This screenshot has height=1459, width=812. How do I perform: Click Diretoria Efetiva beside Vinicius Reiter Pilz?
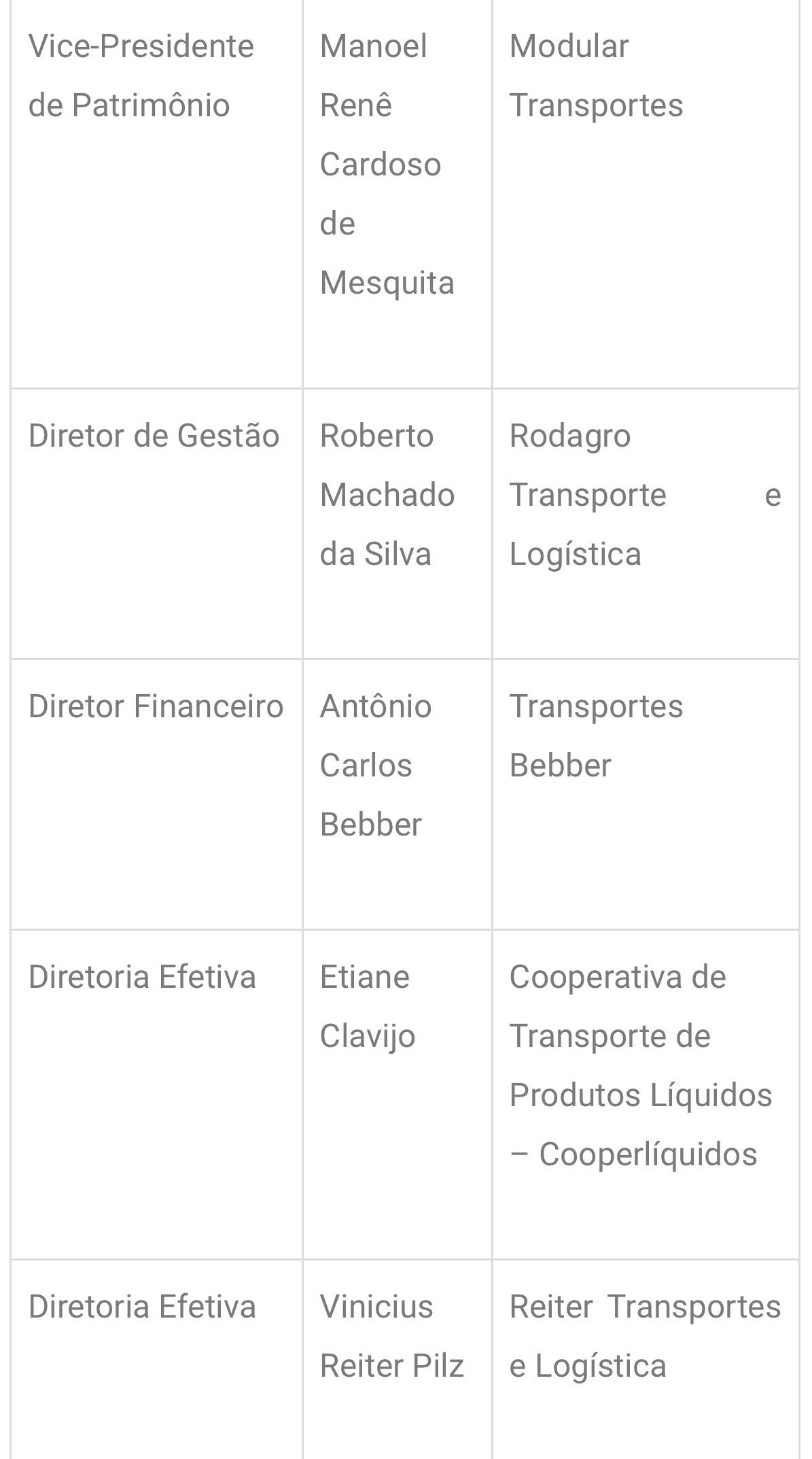[142, 1307]
